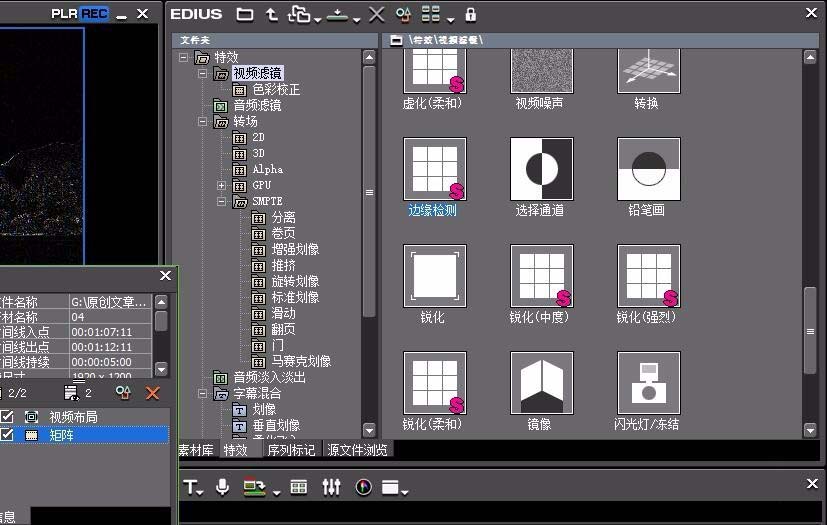Image resolution: width=827 pixels, height=525 pixels.
Task: Change the effects view mode icon
Action: pos(430,14)
